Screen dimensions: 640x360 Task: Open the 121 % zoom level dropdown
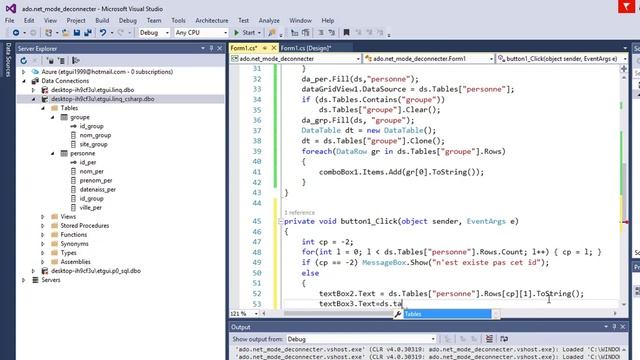click(x=244, y=313)
